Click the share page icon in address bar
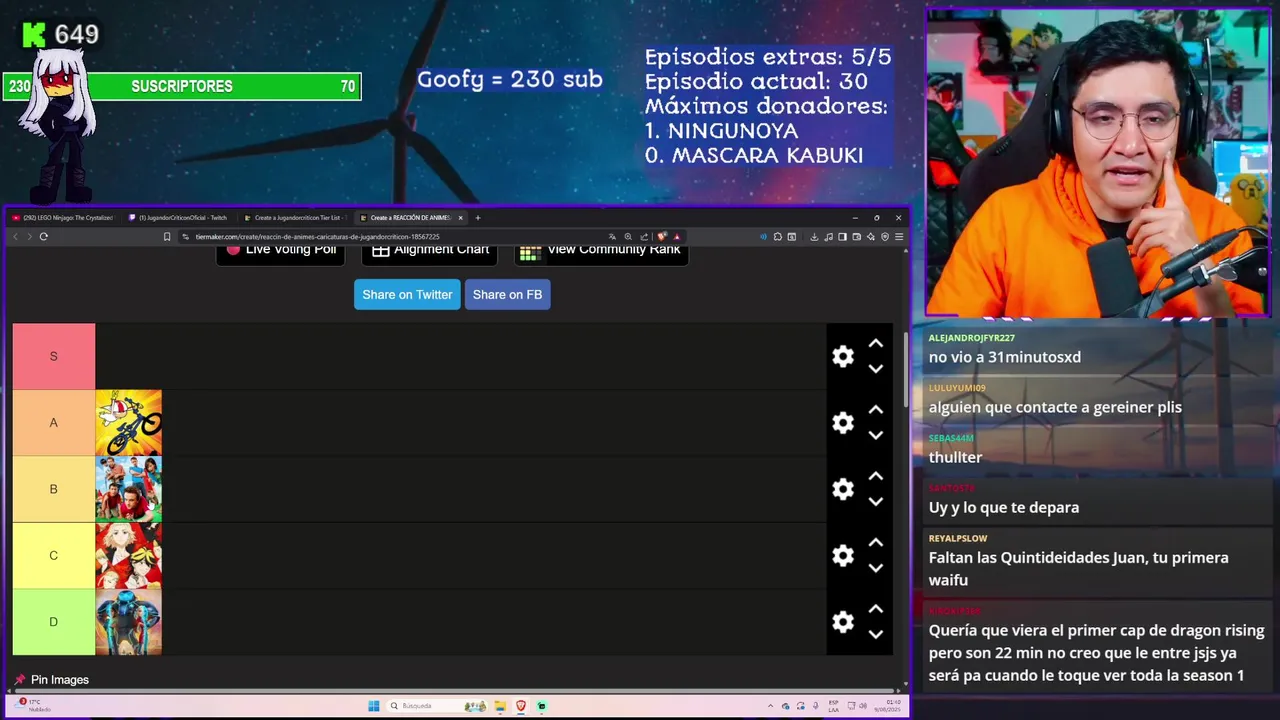The image size is (1280, 720). click(x=644, y=237)
